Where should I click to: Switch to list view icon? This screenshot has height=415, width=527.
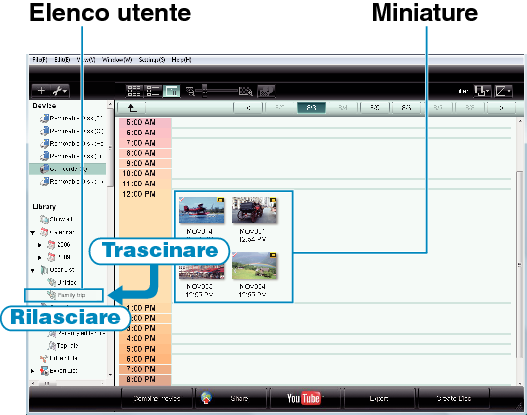coord(153,91)
